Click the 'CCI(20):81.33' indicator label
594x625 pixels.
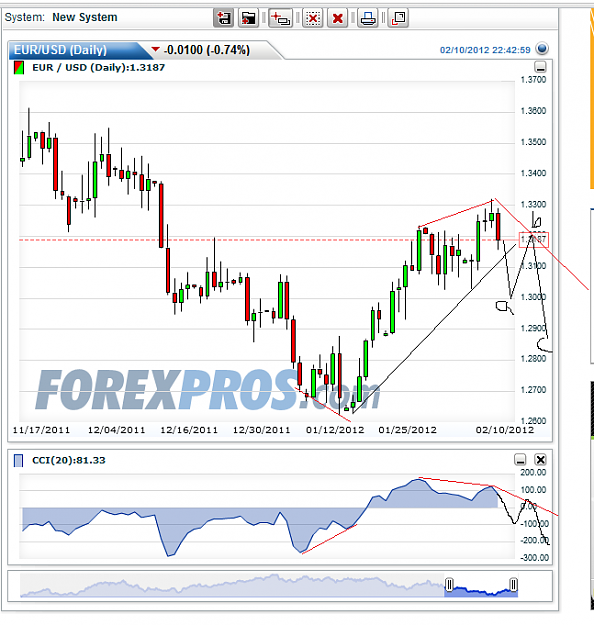(69, 460)
